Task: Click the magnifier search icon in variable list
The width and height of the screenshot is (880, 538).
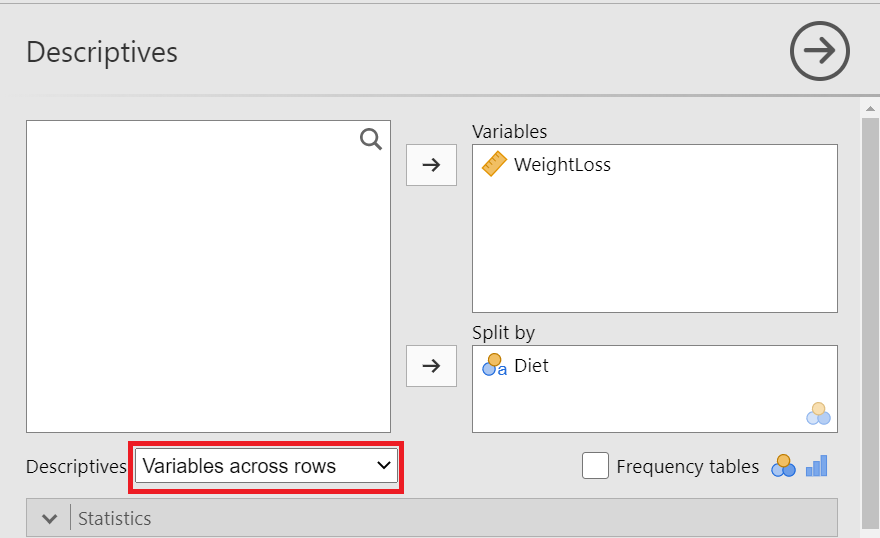Action: click(371, 140)
